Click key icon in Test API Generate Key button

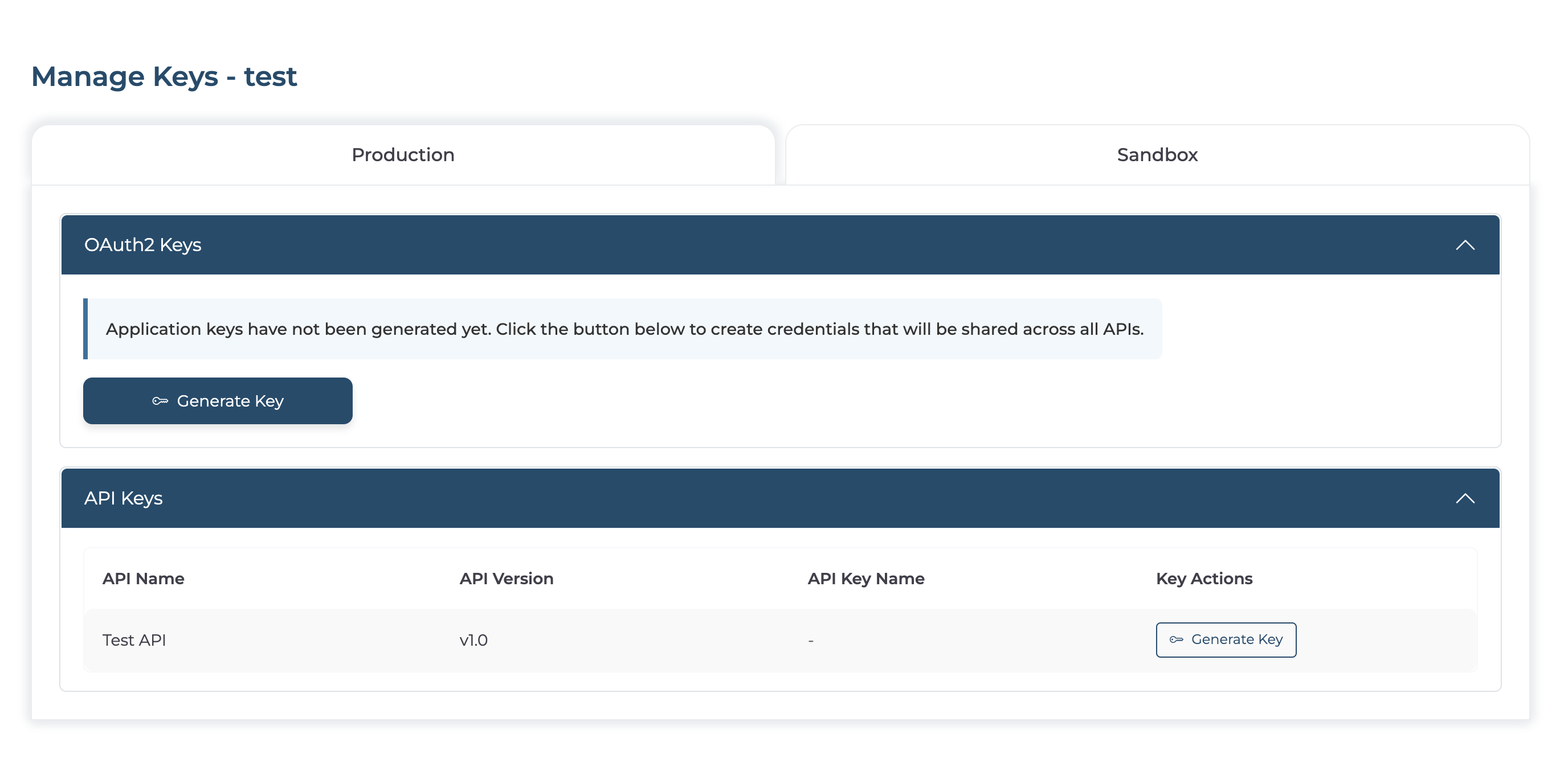coord(1176,639)
